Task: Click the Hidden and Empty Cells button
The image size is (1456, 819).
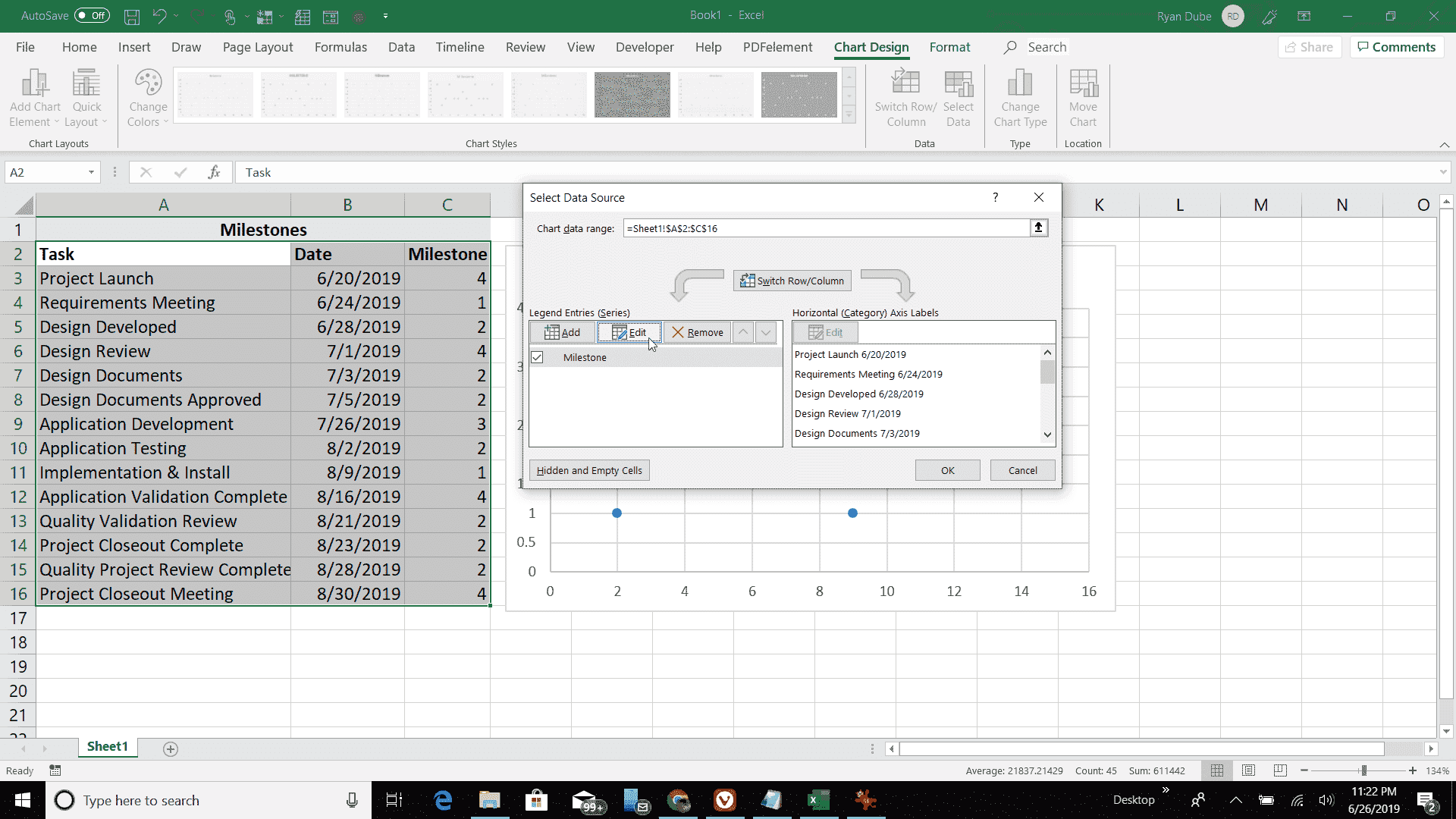Action: pos(589,470)
